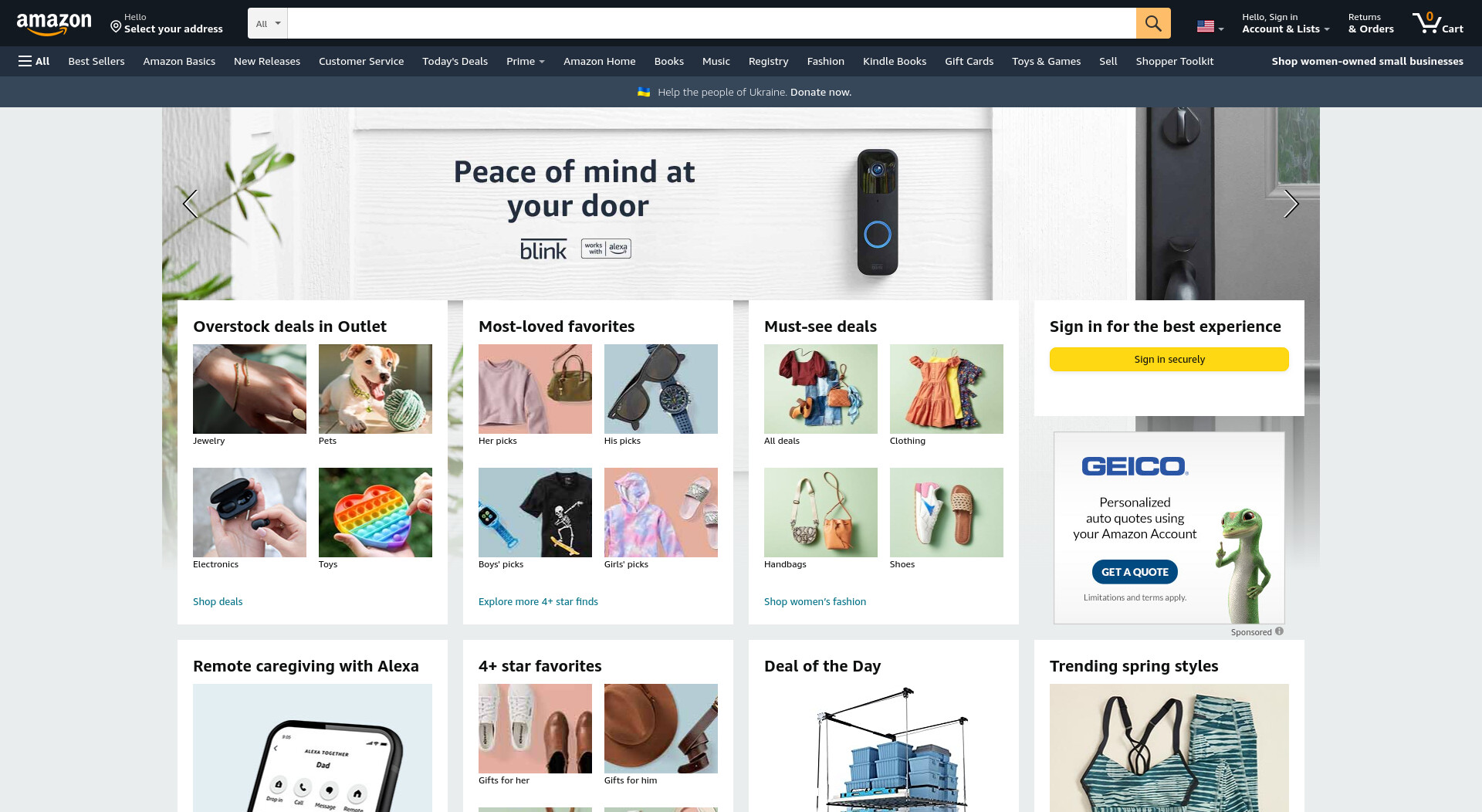
Task: Go to next carousel slide arrow
Action: (x=1291, y=204)
